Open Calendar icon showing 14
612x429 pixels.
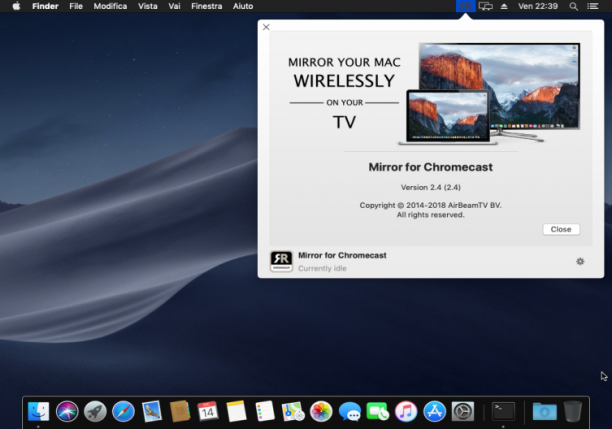pos(208,411)
